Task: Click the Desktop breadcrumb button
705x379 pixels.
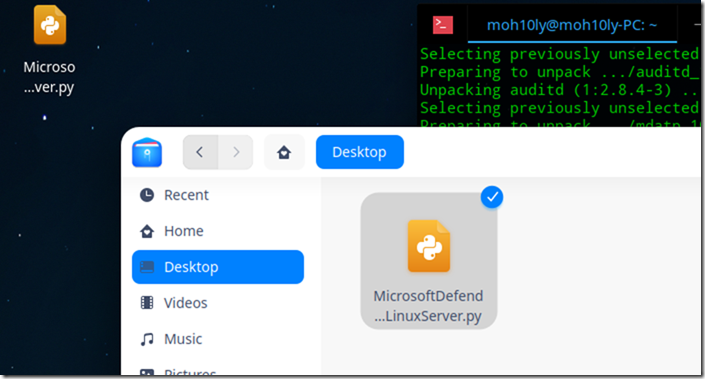Action: [360, 152]
